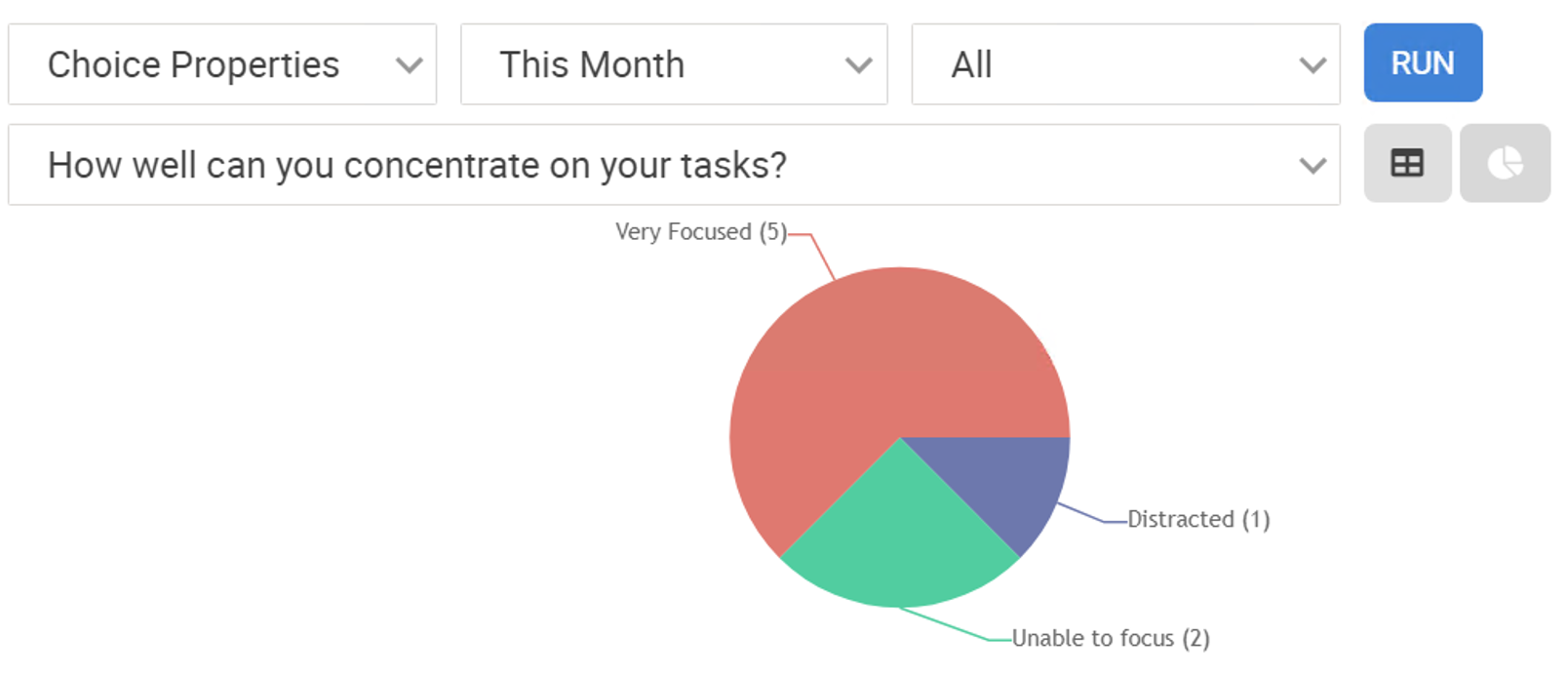Viewport: 1568px width, 677px height.
Task: Open the All filter dropdown
Action: [x=1125, y=64]
